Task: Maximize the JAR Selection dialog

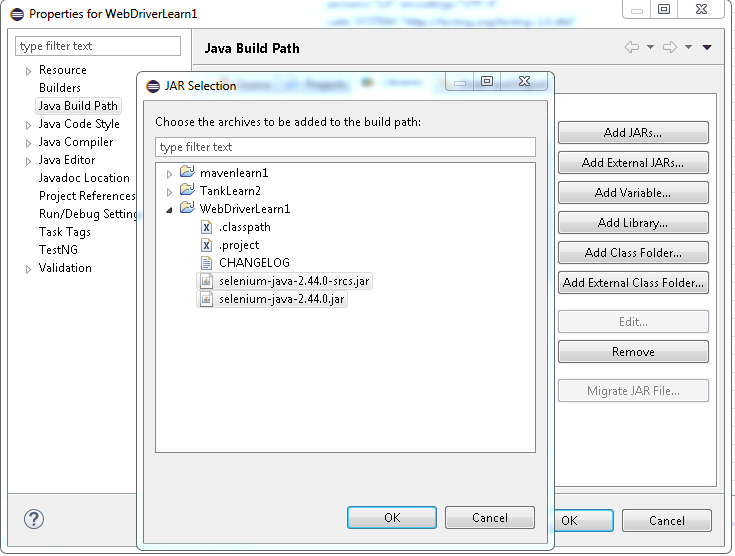Action: [x=487, y=82]
